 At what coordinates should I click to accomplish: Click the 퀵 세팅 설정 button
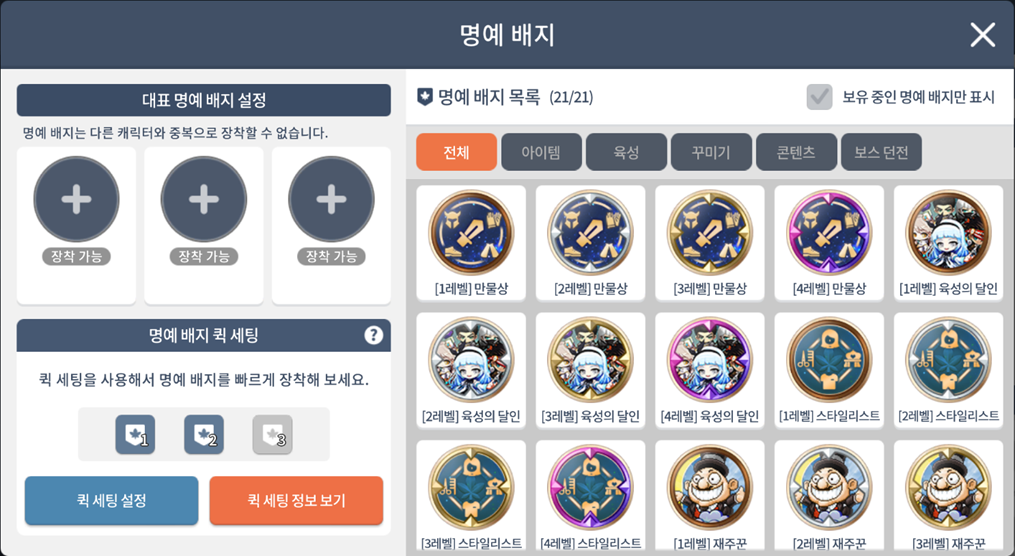(x=111, y=500)
